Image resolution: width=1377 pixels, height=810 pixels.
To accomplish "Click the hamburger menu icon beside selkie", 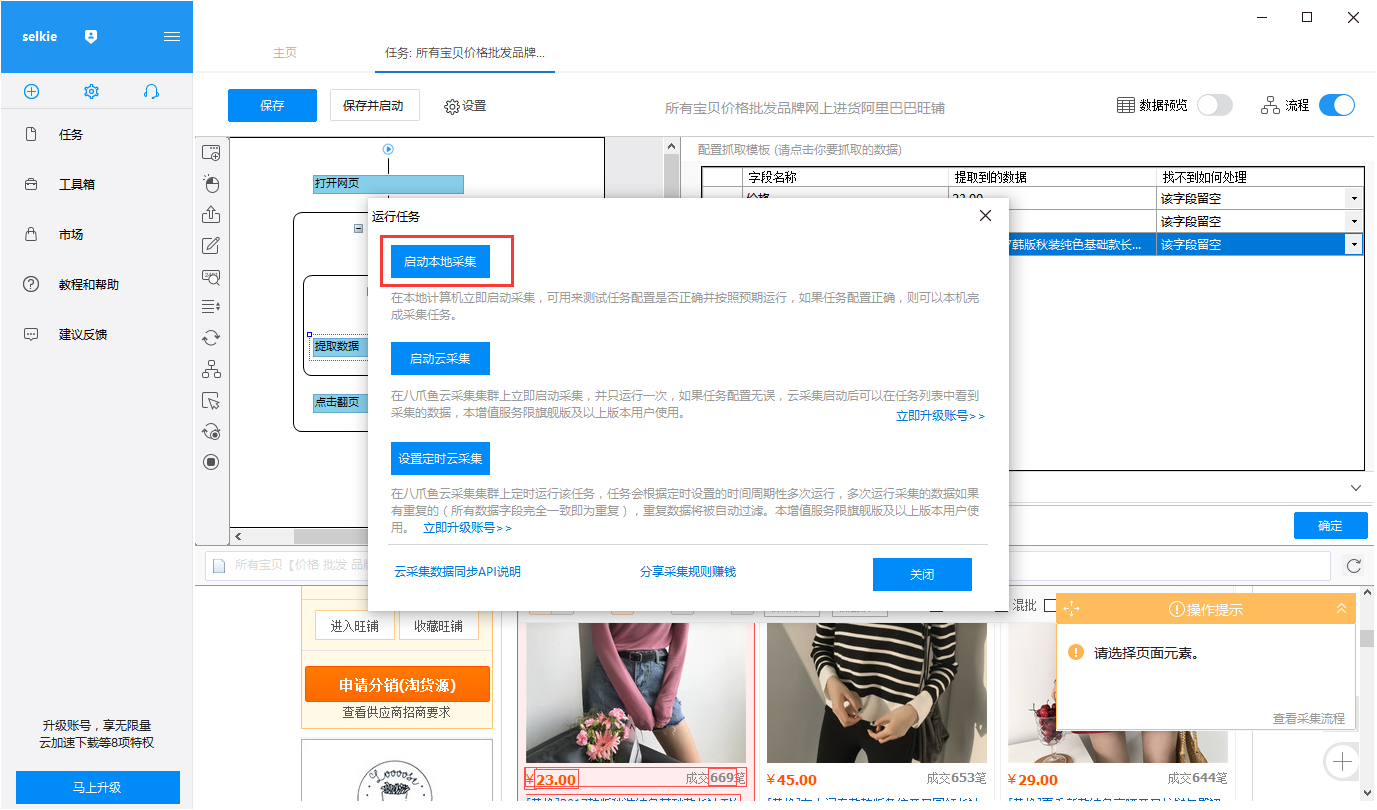I will coord(172,36).
